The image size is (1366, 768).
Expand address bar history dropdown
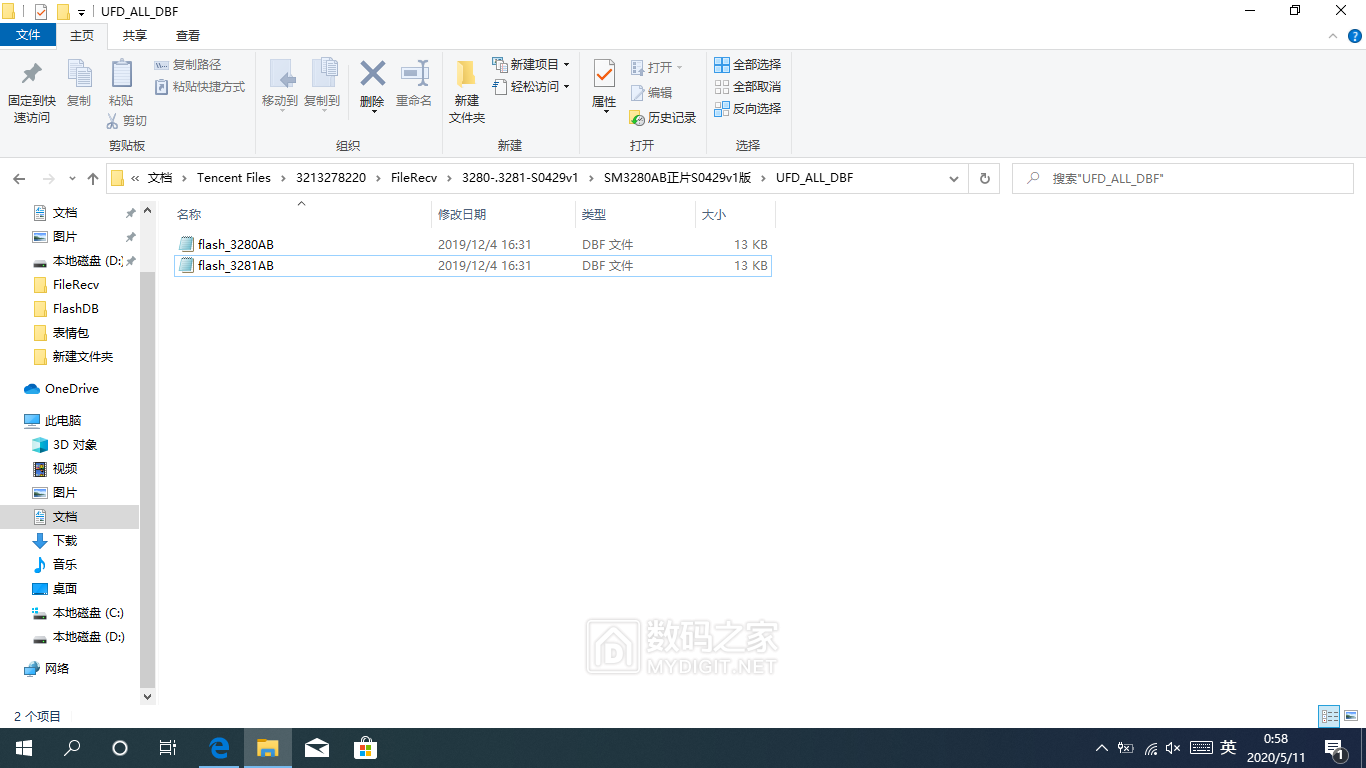click(x=954, y=178)
